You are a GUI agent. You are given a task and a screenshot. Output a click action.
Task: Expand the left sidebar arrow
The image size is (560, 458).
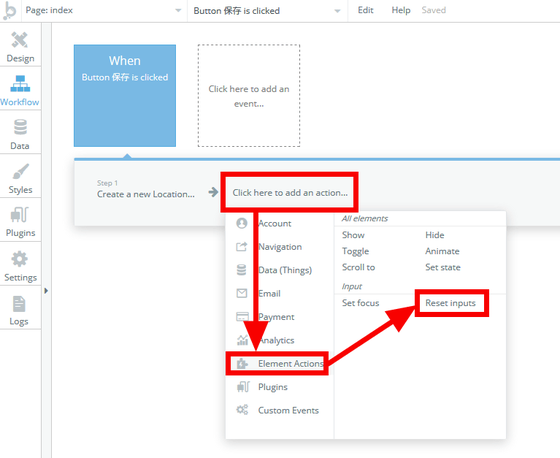click(46, 290)
